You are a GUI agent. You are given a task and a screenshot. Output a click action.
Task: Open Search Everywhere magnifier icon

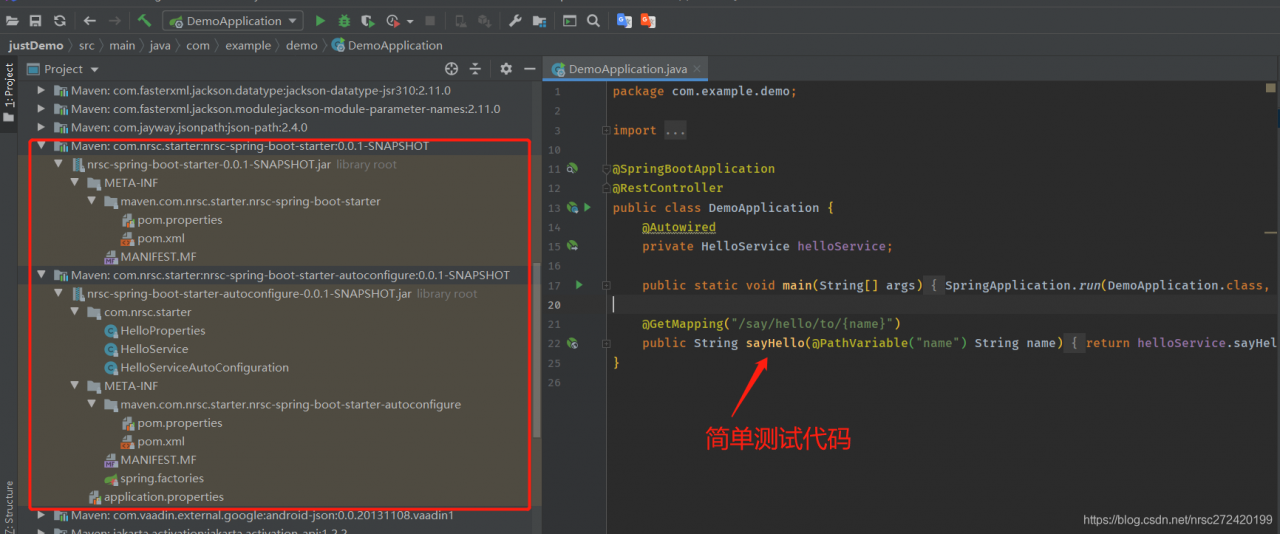click(x=593, y=20)
